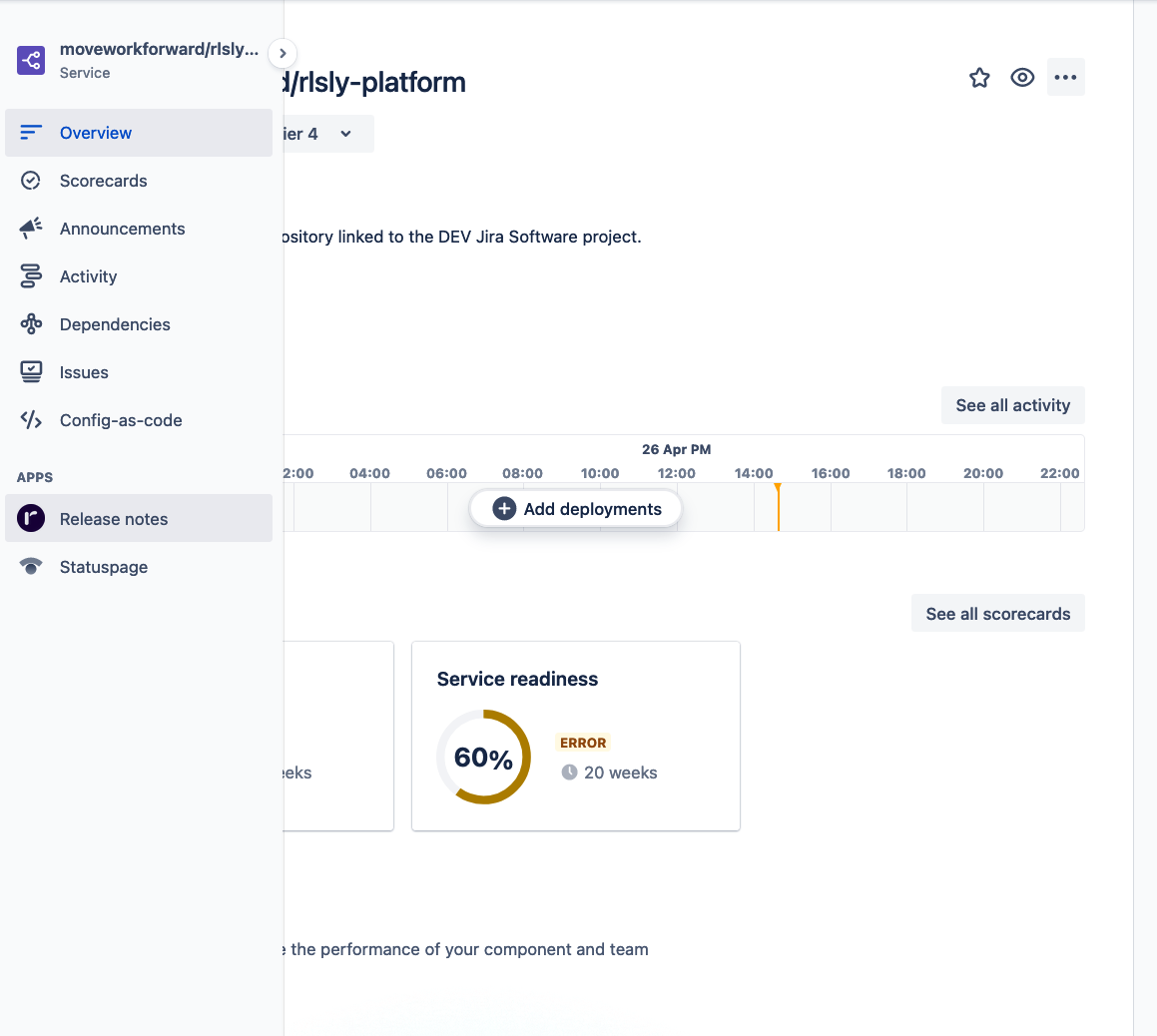Open the three-dot more actions menu
The width and height of the screenshot is (1157, 1036).
pyautogui.click(x=1065, y=78)
